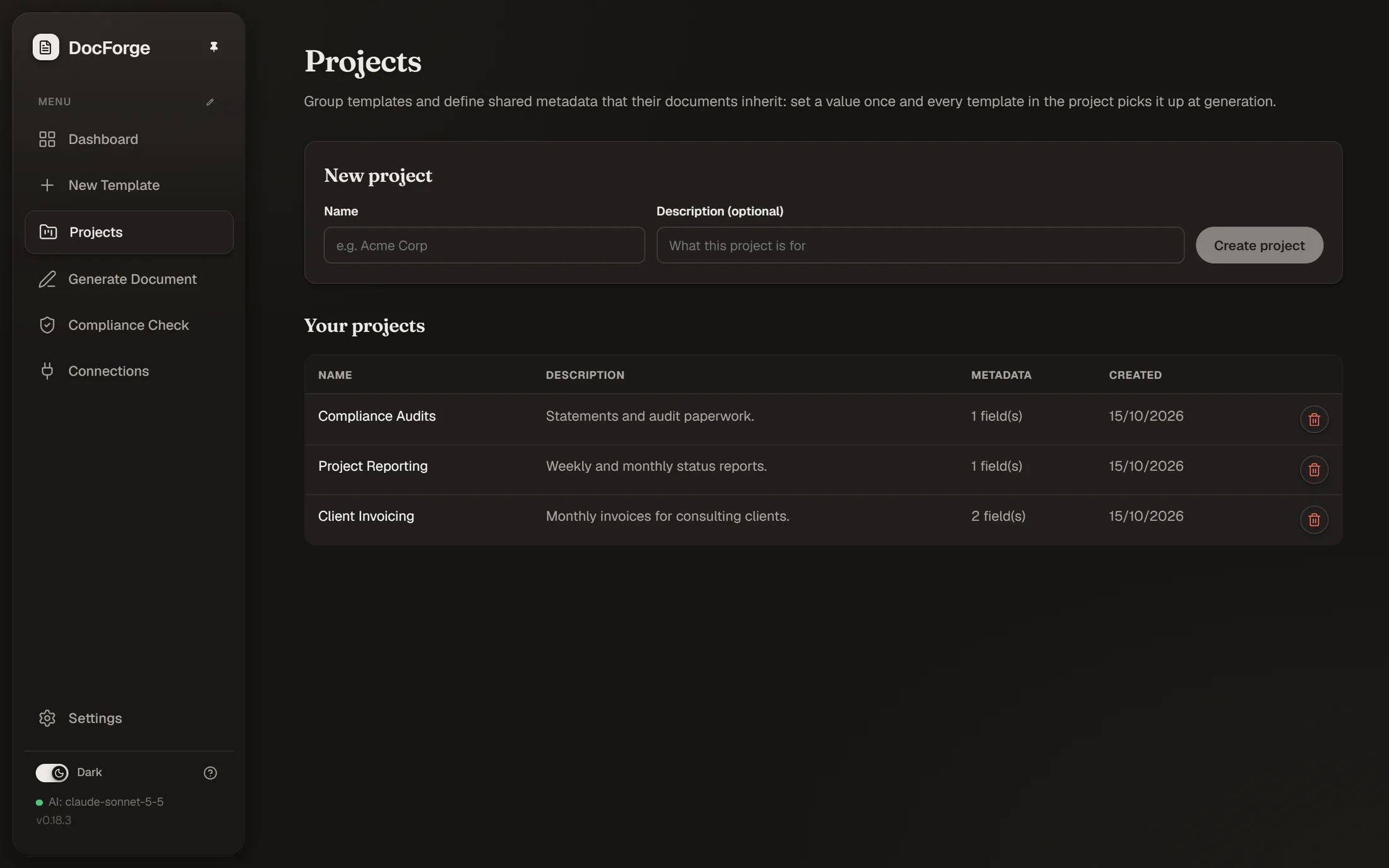Focus the project Name input field
This screenshot has width=1389, height=868.
(484, 246)
